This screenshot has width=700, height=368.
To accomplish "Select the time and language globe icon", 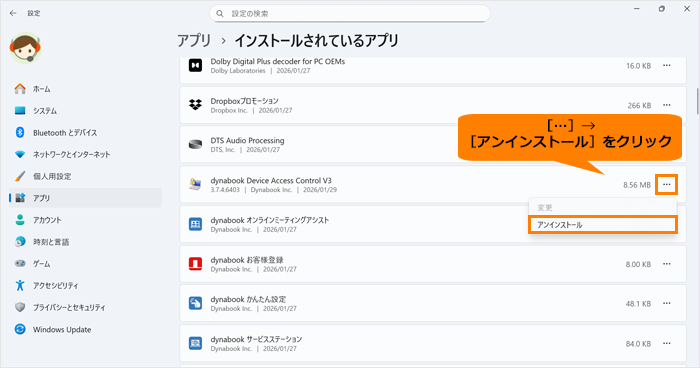I will click(20, 242).
